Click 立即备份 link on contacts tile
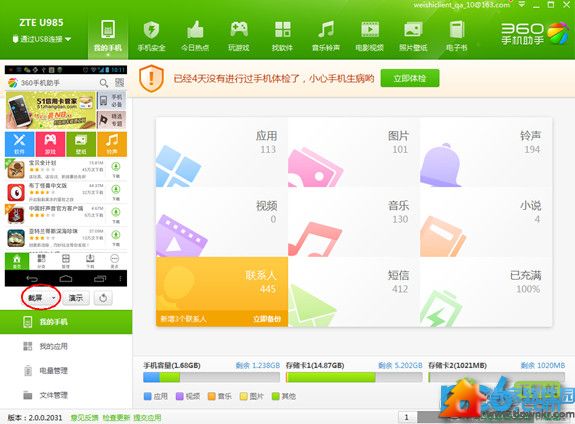575x424 pixels. tap(267, 319)
